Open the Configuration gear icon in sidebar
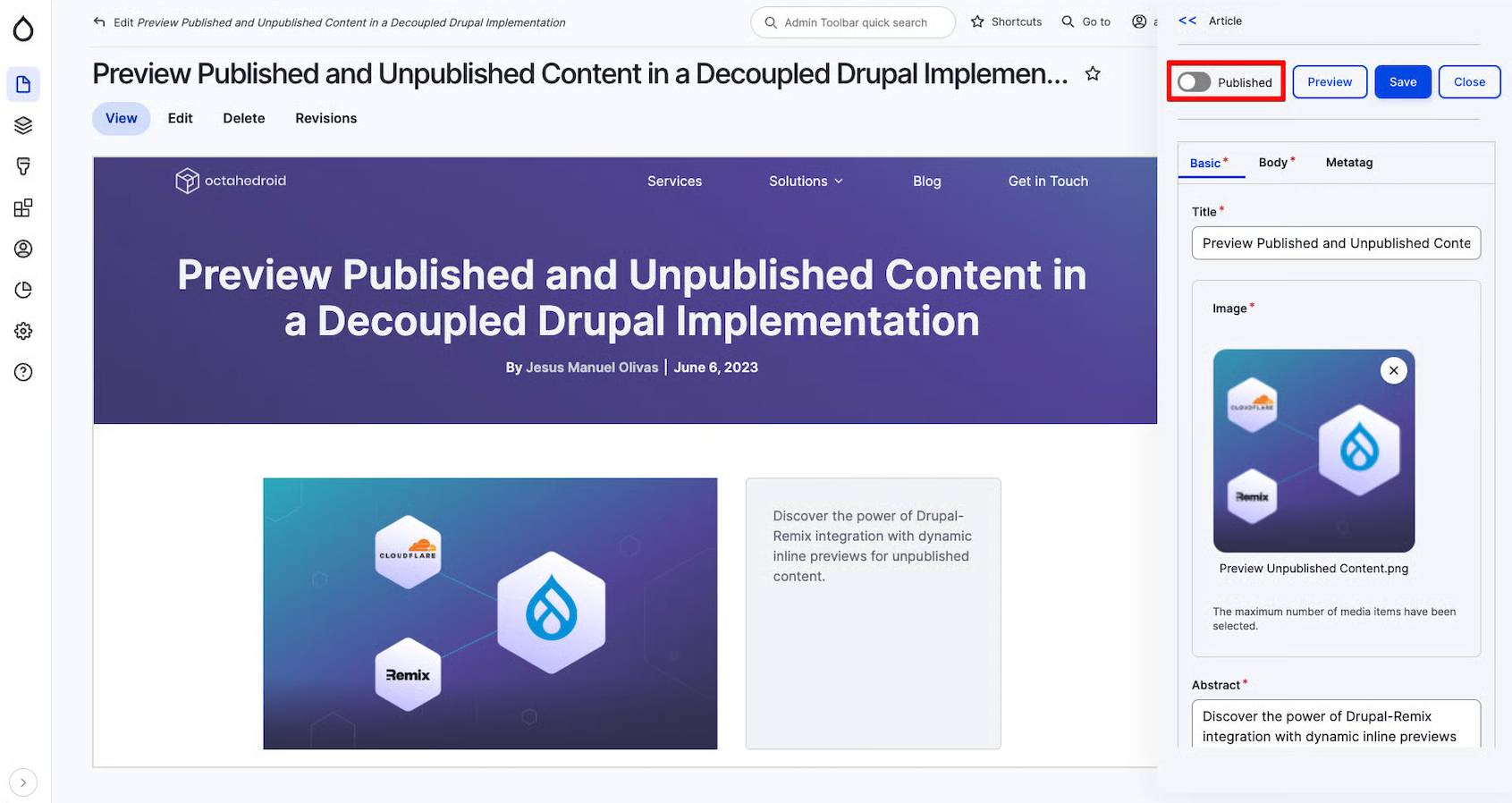The image size is (1512, 803). tap(23, 331)
